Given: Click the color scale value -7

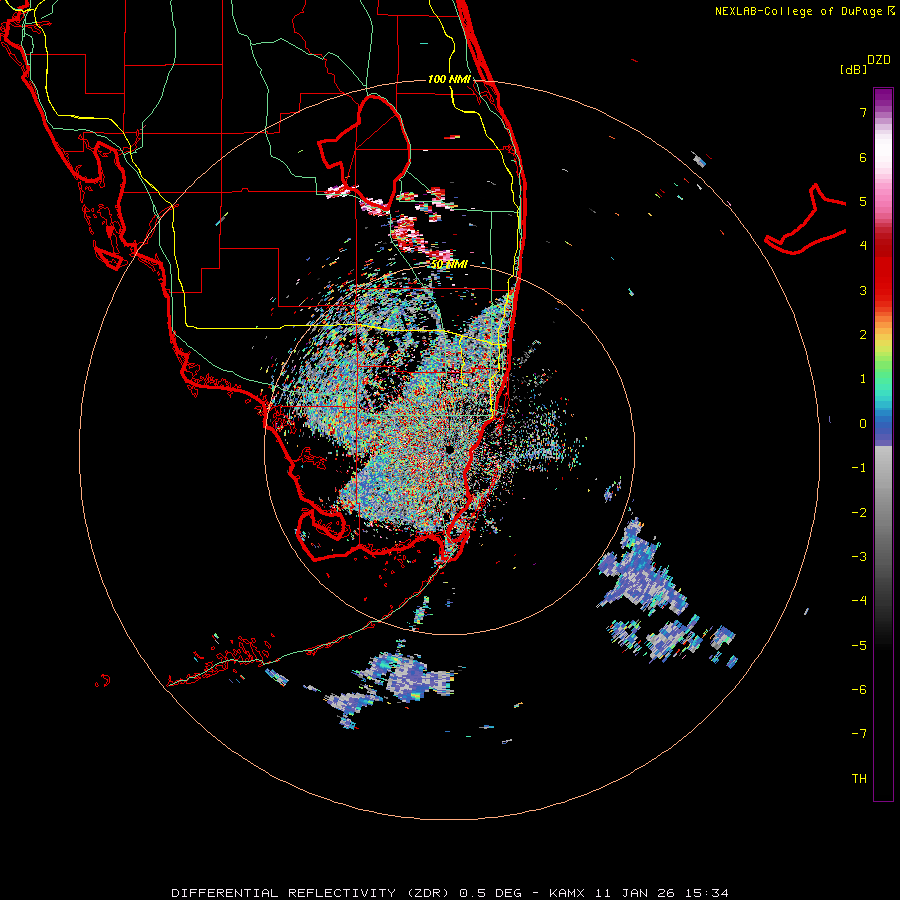Looking at the screenshot, I should (859, 734).
